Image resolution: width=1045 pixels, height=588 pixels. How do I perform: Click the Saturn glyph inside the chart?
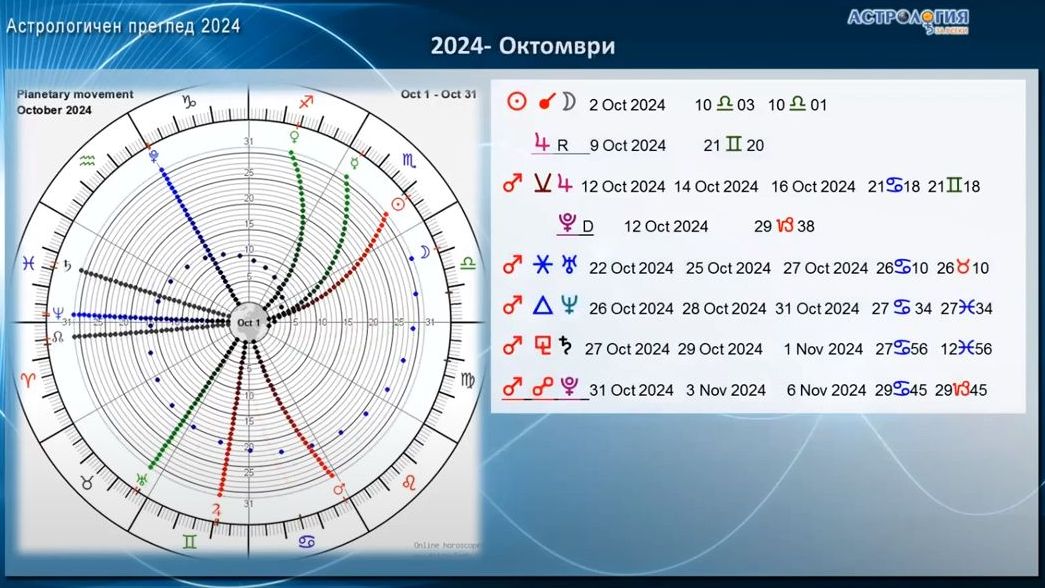point(67,266)
